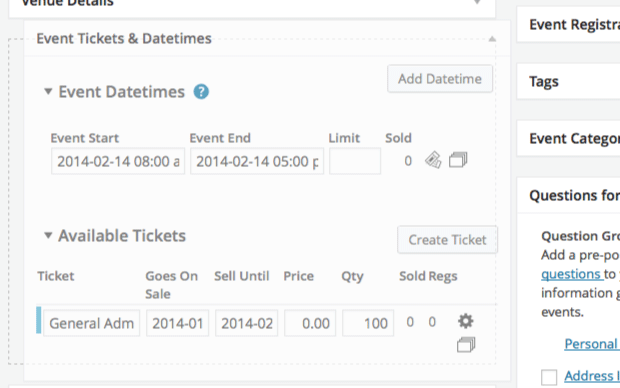Duplicate the General Admission ticket
This screenshot has width=620, height=388.
[x=466, y=344]
